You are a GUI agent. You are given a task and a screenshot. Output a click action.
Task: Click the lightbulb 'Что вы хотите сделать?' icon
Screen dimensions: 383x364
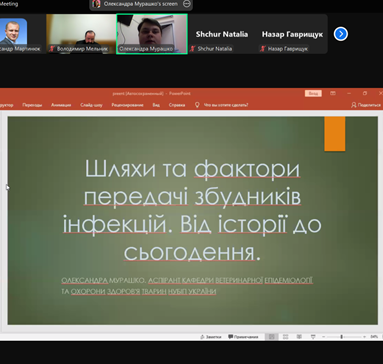[197, 105]
